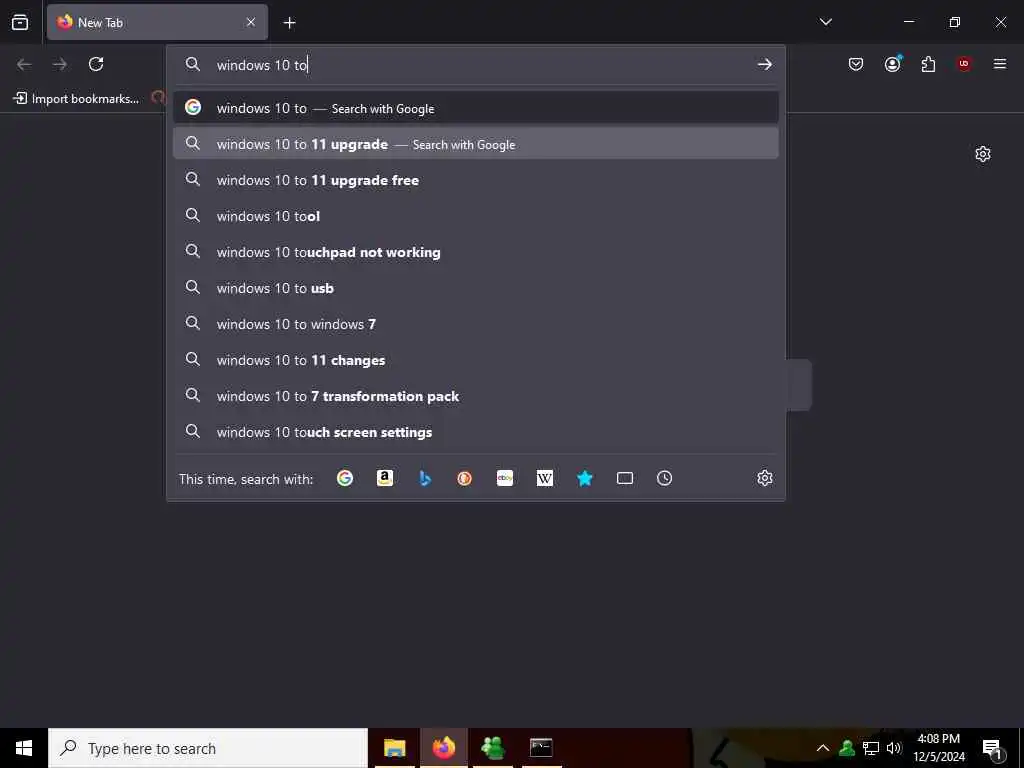Pick 'windows 10 to windows 7' suggestion
1024x768 pixels.
pos(475,323)
